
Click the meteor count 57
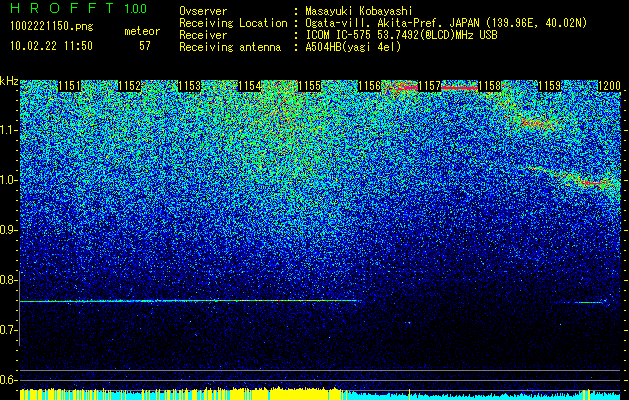point(145,46)
